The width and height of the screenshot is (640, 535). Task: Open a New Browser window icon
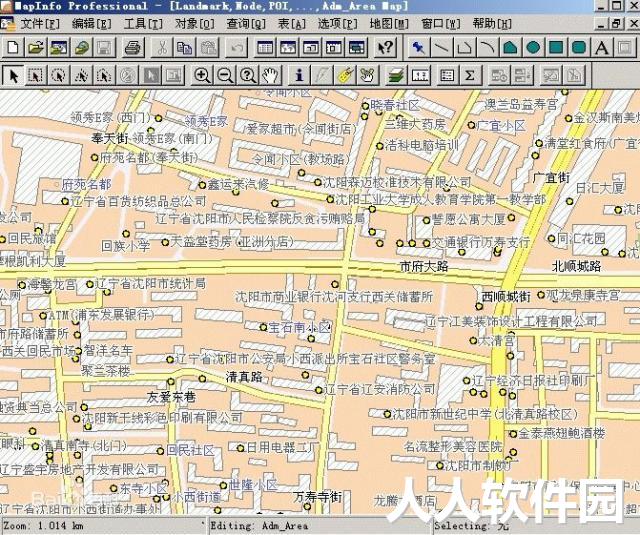tap(265, 47)
